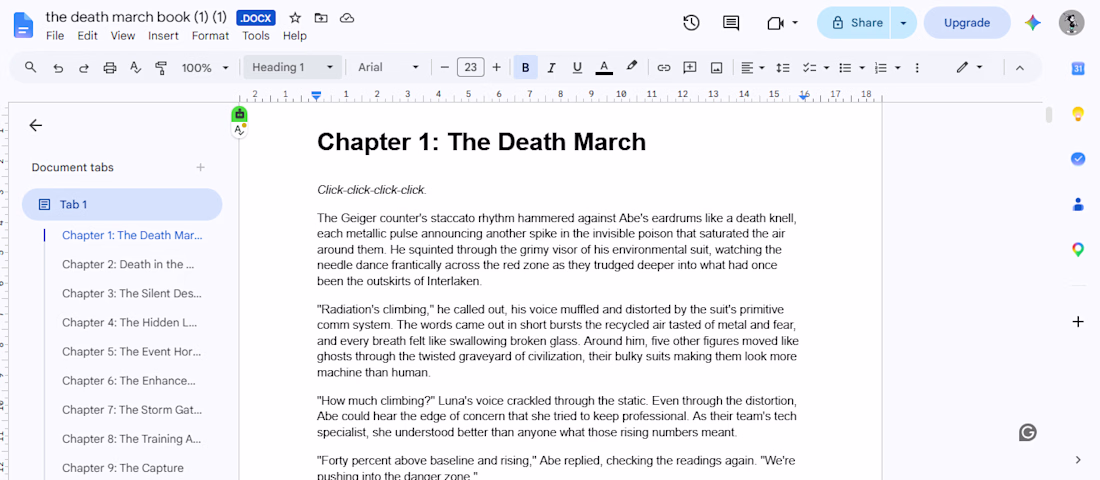Open the text color picker
Viewport: 1100px width, 480px height.
pyautogui.click(x=604, y=68)
